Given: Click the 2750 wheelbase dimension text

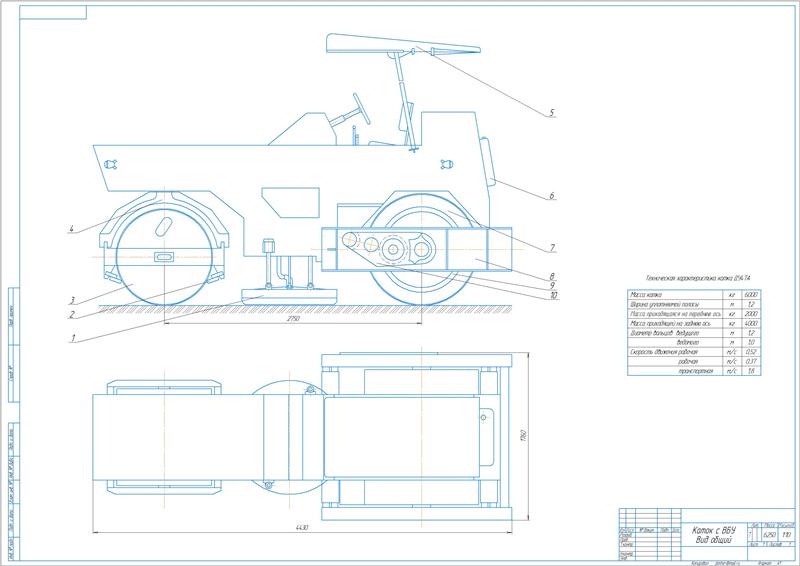Looking at the screenshot, I should coord(293,319).
